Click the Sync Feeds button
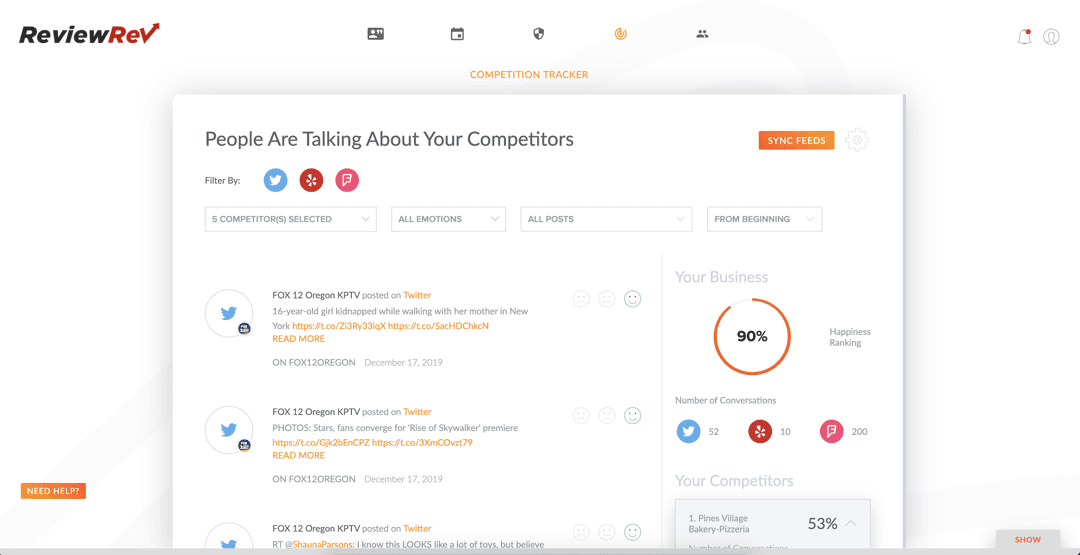The width and height of the screenshot is (1080, 555). coord(796,140)
